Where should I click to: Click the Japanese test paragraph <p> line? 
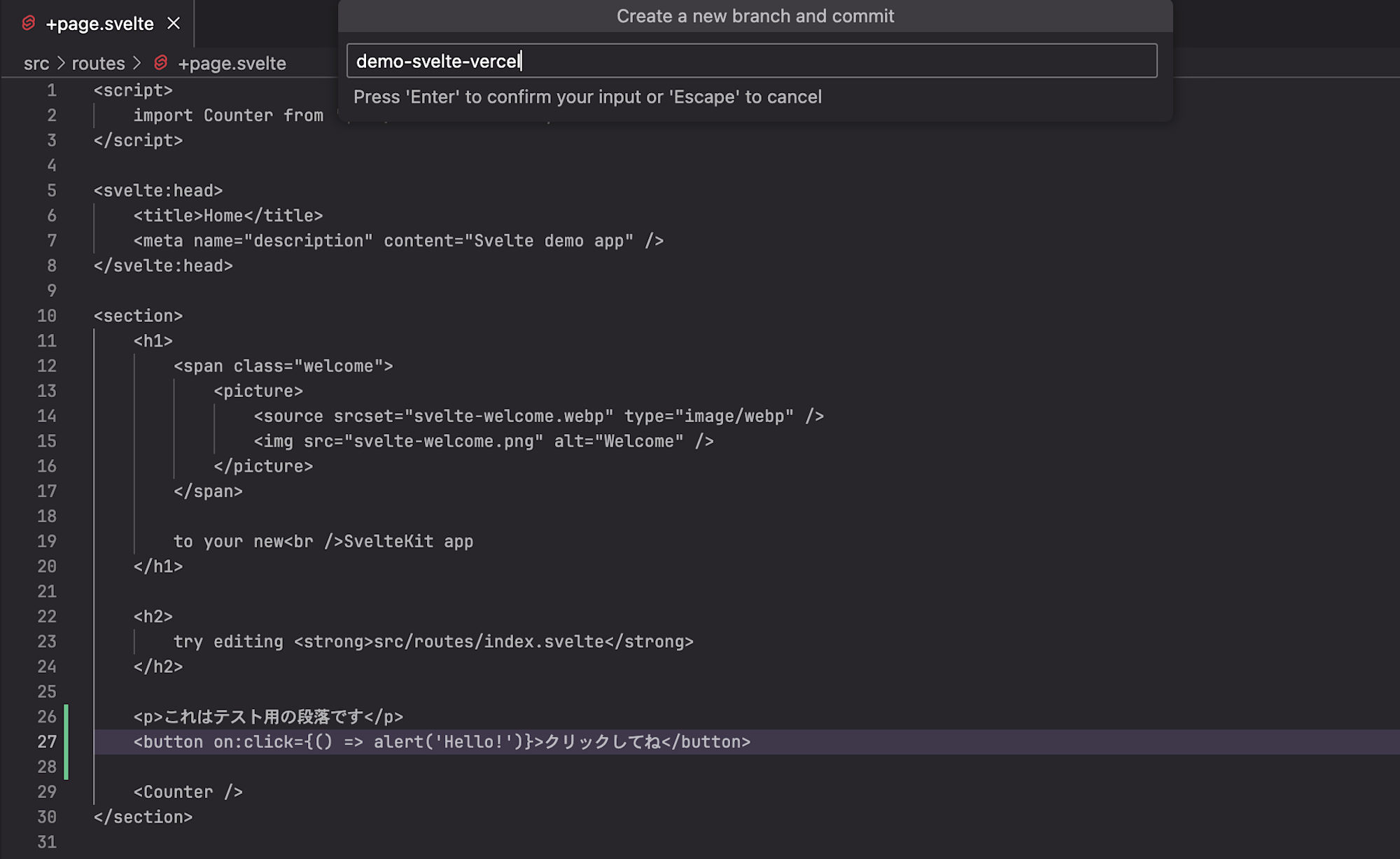[x=268, y=717]
